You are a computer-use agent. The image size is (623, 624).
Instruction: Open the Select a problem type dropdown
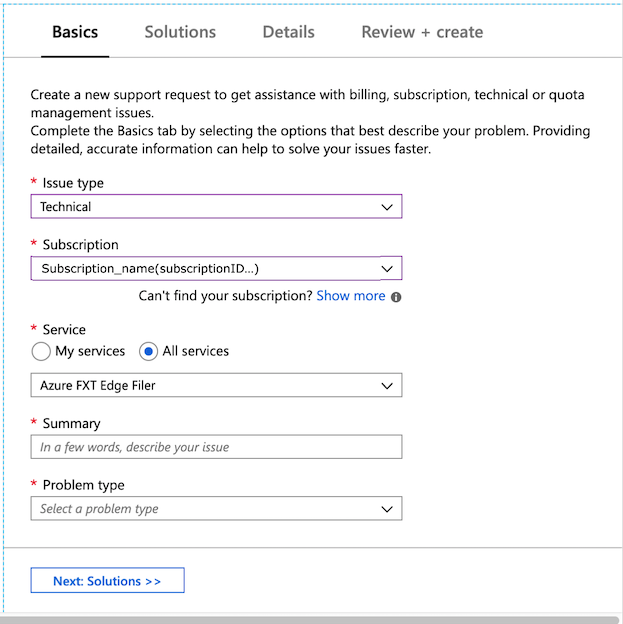(216, 509)
